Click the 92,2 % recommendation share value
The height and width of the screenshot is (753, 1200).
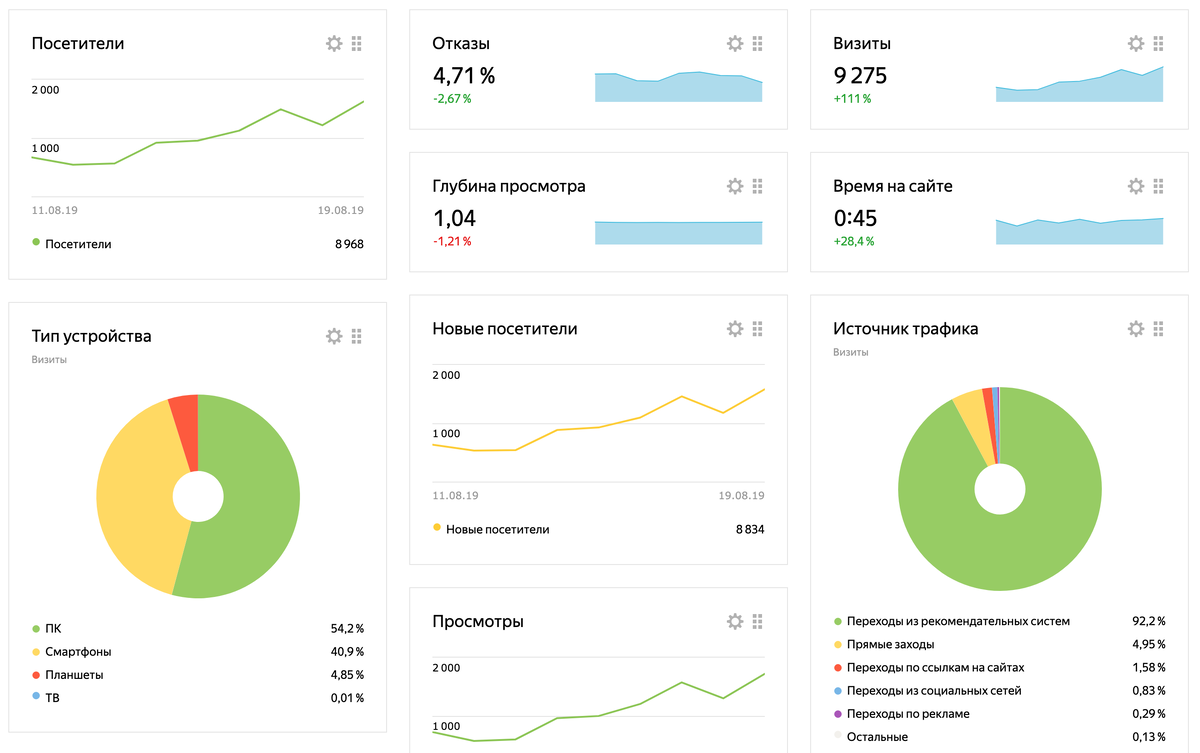[x=1148, y=621]
